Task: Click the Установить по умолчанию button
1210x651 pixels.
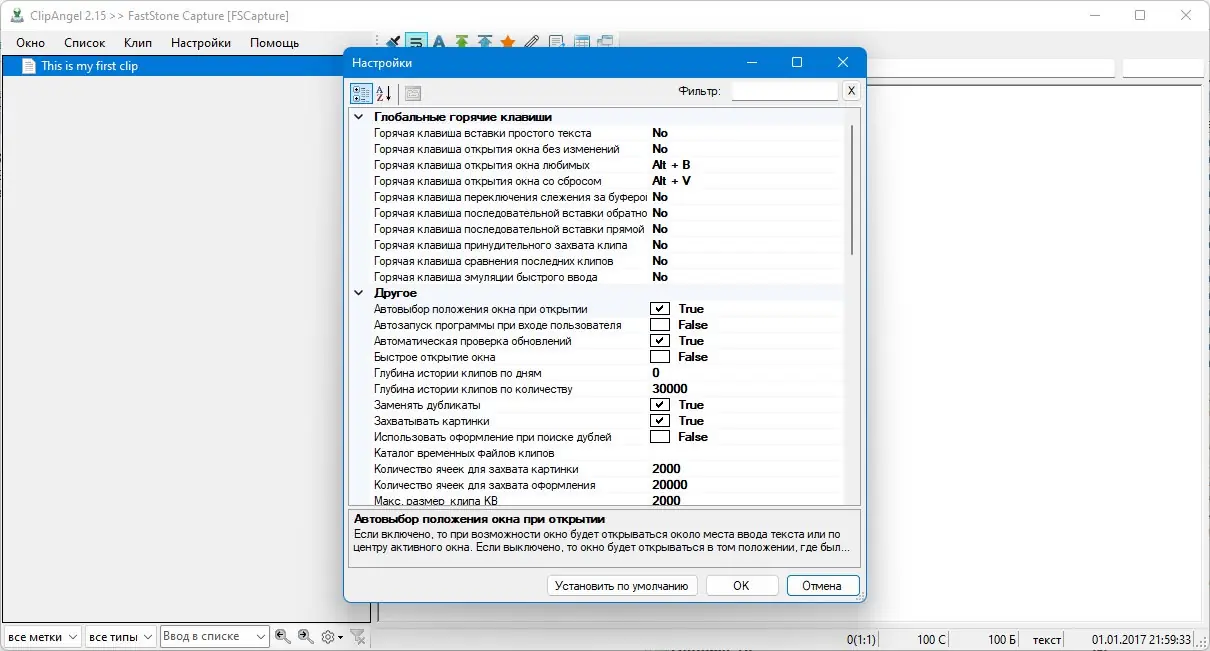Action: (x=622, y=586)
